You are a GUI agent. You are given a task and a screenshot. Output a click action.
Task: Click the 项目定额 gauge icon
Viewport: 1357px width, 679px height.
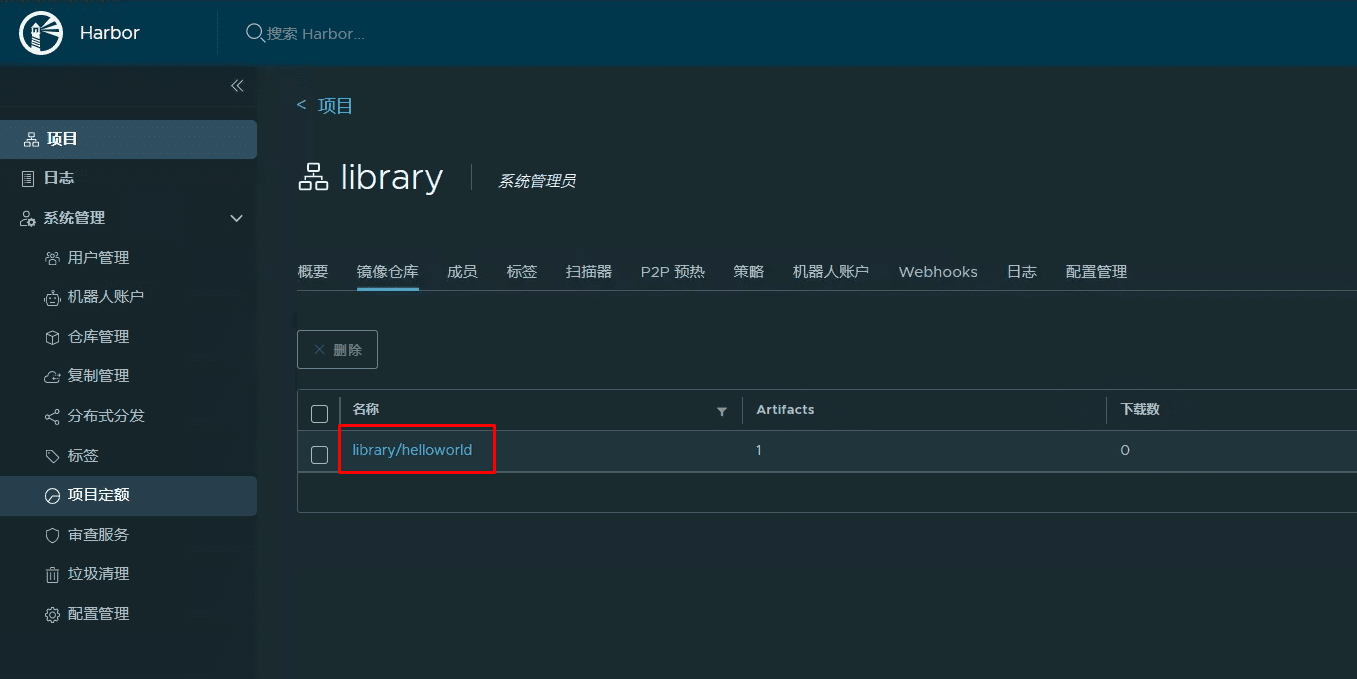pos(53,495)
